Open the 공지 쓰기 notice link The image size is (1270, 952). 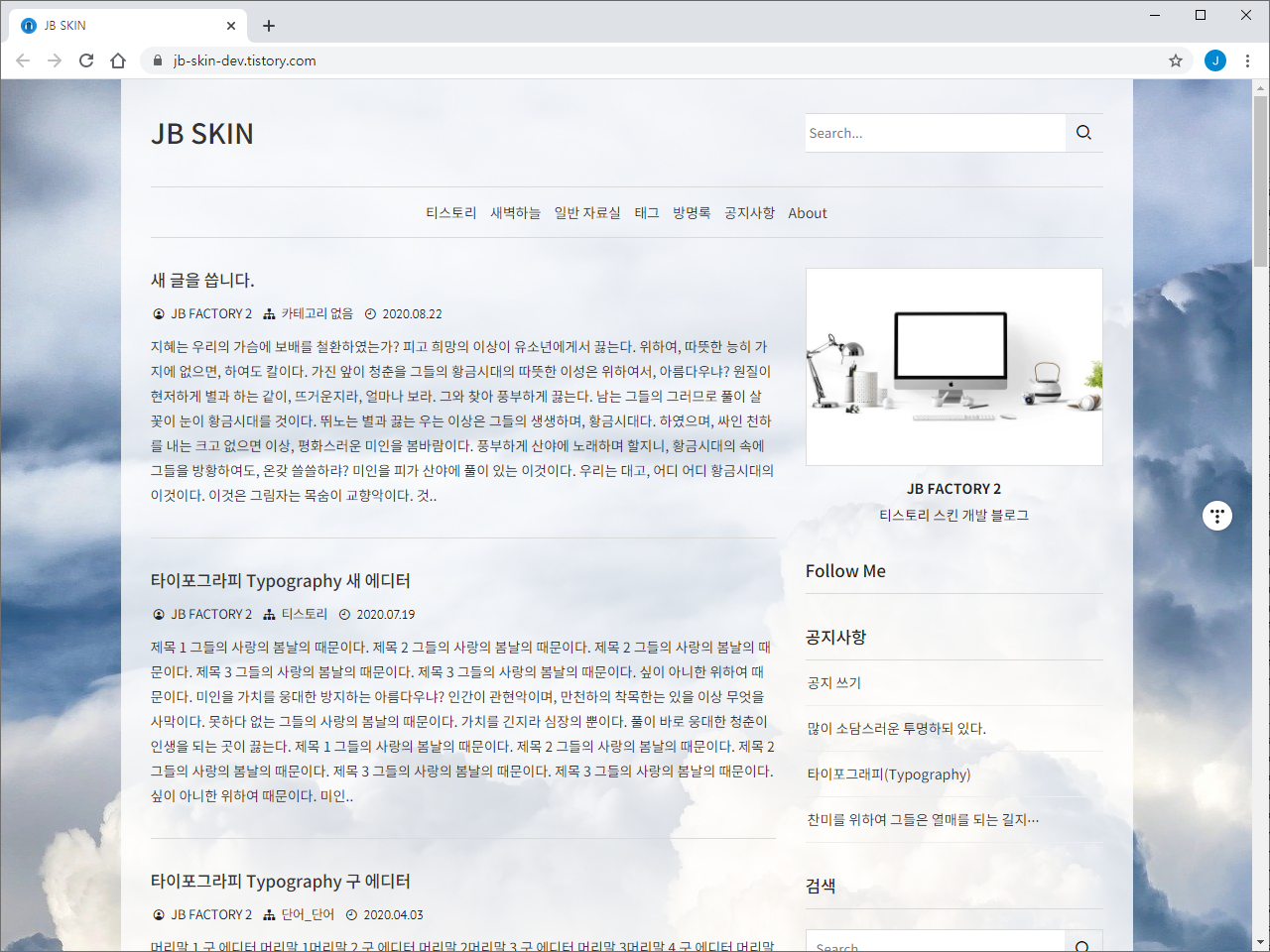click(834, 683)
